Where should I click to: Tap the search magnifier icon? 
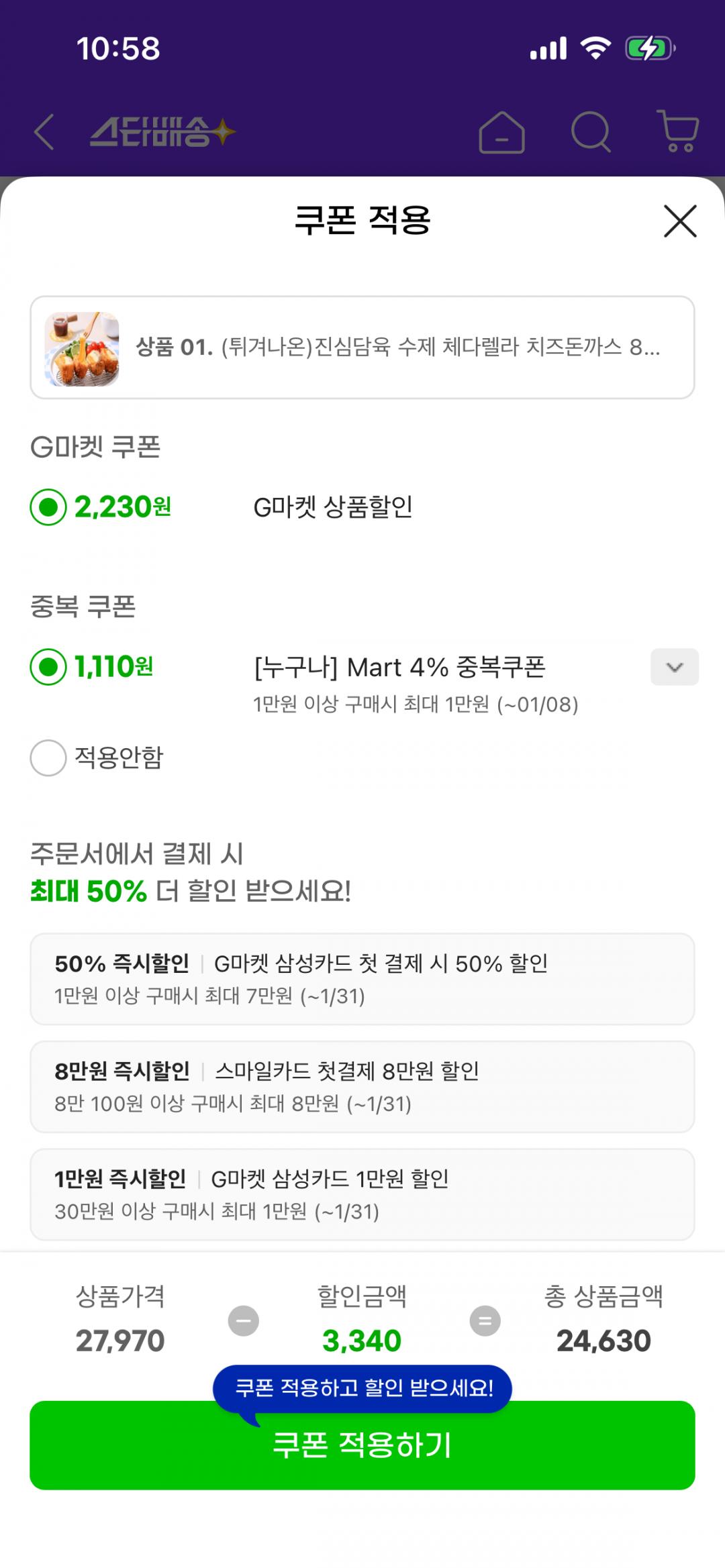pos(591,132)
